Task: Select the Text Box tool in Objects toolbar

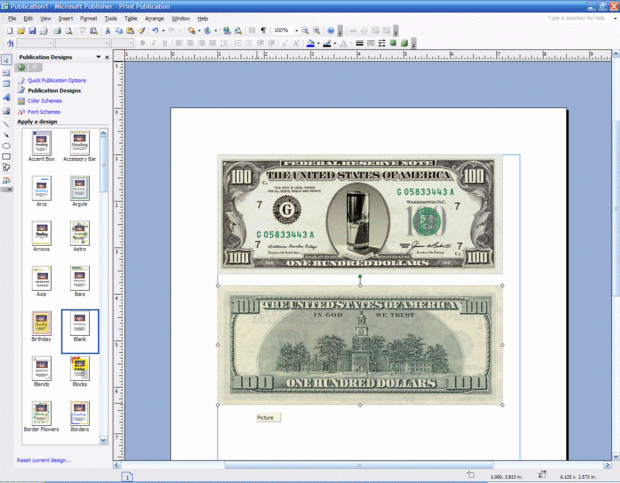Action: pos(6,73)
